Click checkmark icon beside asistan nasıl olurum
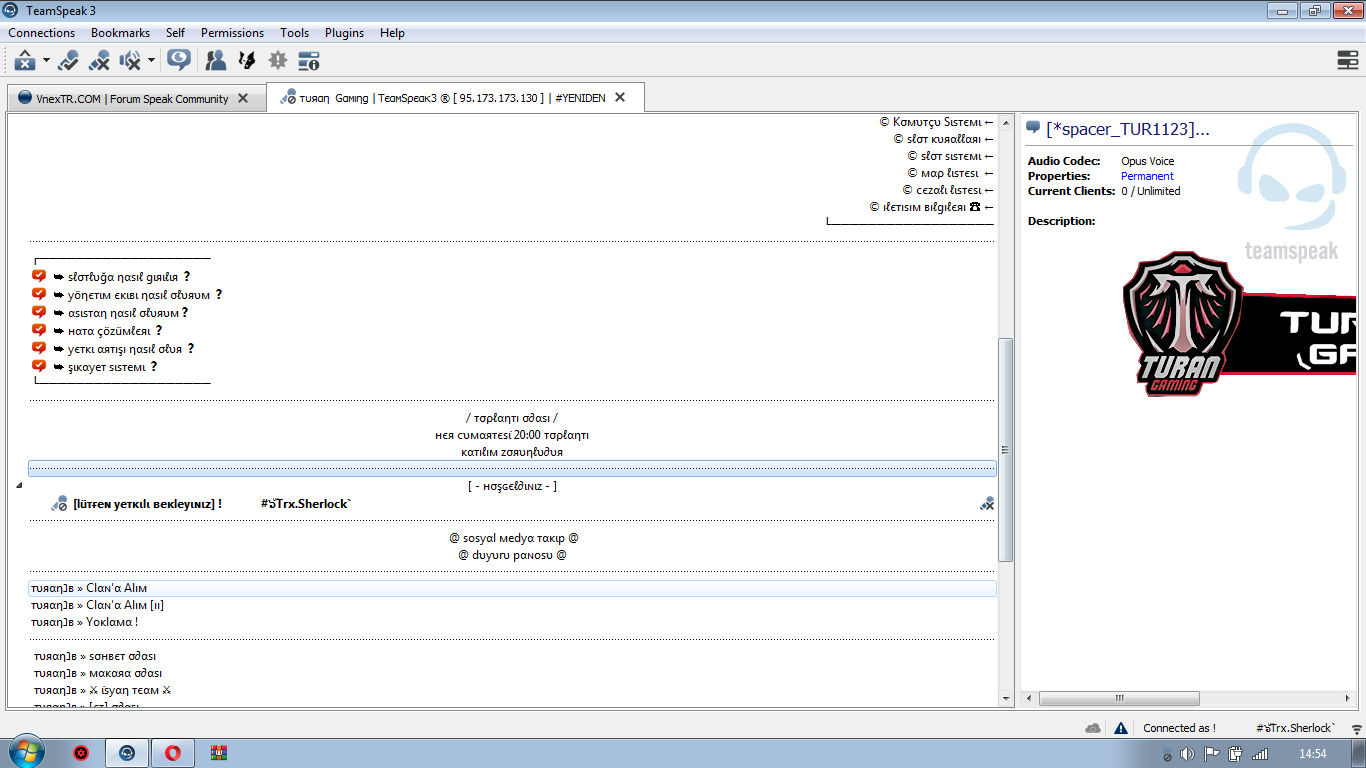This screenshot has width=1366, height=768. (x=39, y=312)
